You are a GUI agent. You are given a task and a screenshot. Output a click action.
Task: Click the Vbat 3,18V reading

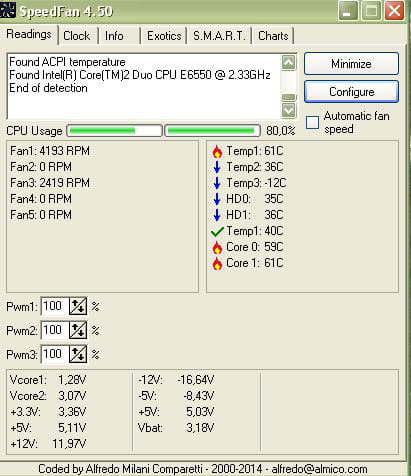[176, 428]
